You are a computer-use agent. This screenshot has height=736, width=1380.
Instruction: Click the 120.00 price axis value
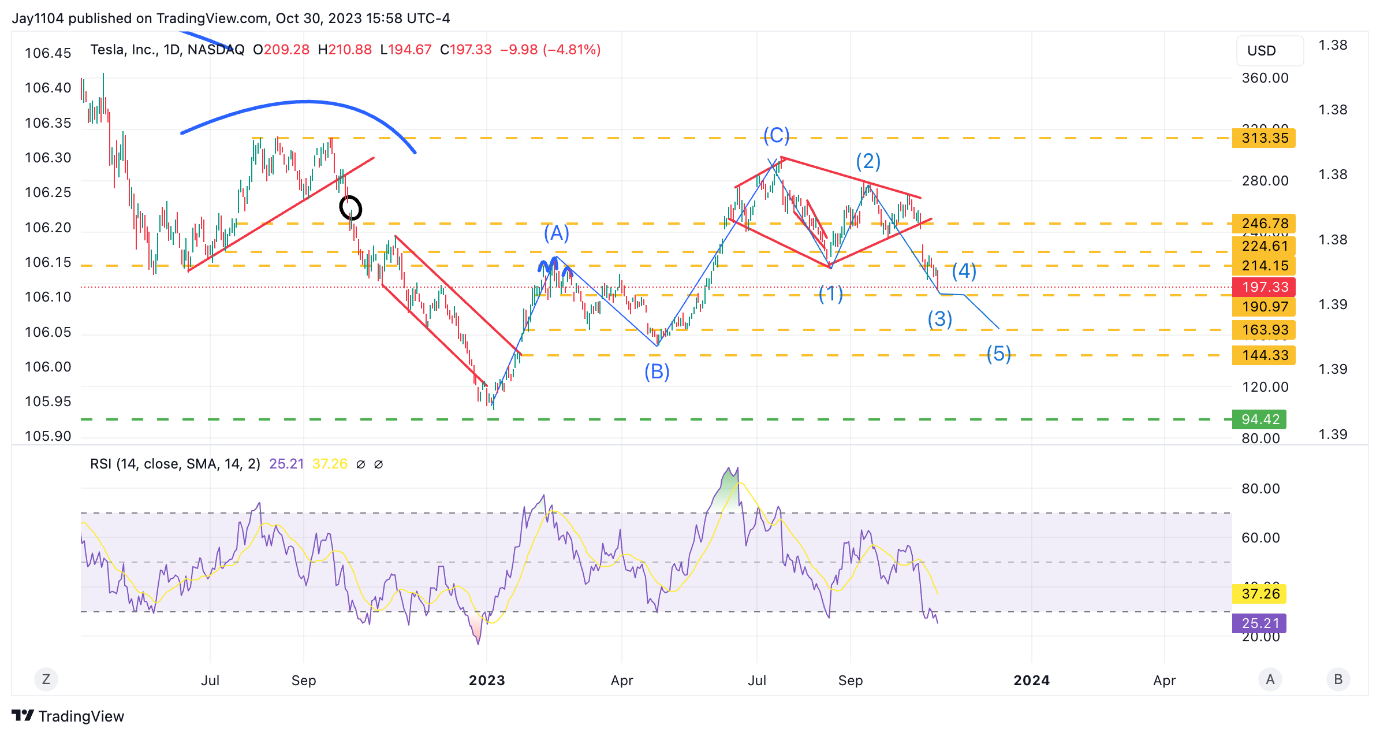1265,387
